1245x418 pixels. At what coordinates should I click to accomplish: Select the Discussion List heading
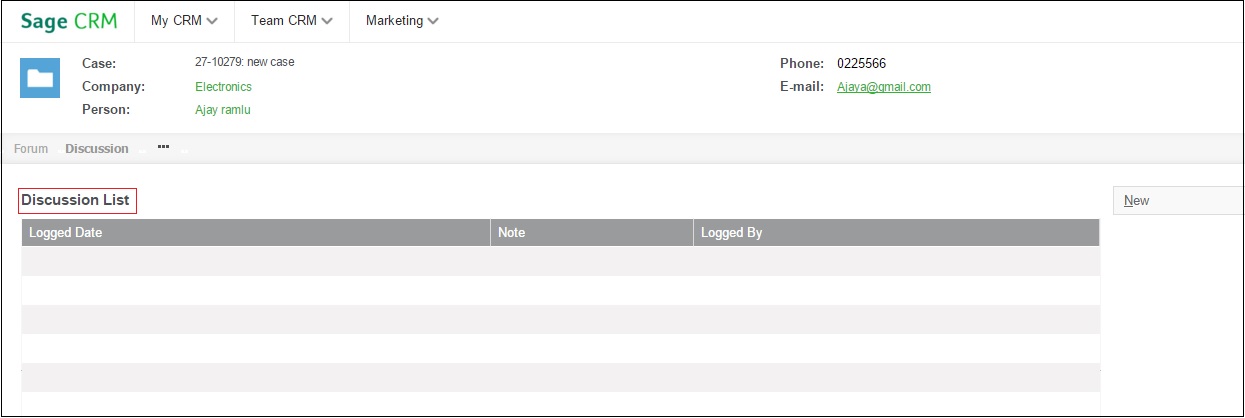tap(76, 200)
